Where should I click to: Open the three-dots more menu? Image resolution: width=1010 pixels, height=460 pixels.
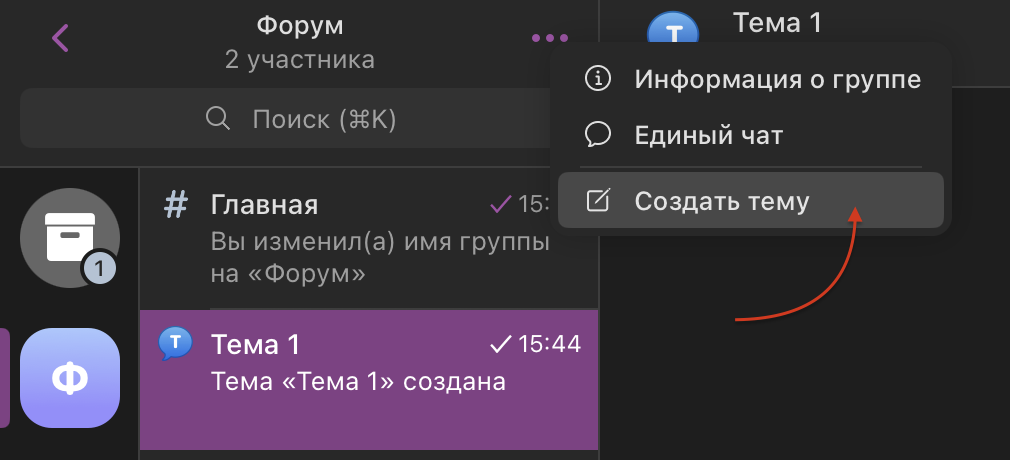pos(549,38)
